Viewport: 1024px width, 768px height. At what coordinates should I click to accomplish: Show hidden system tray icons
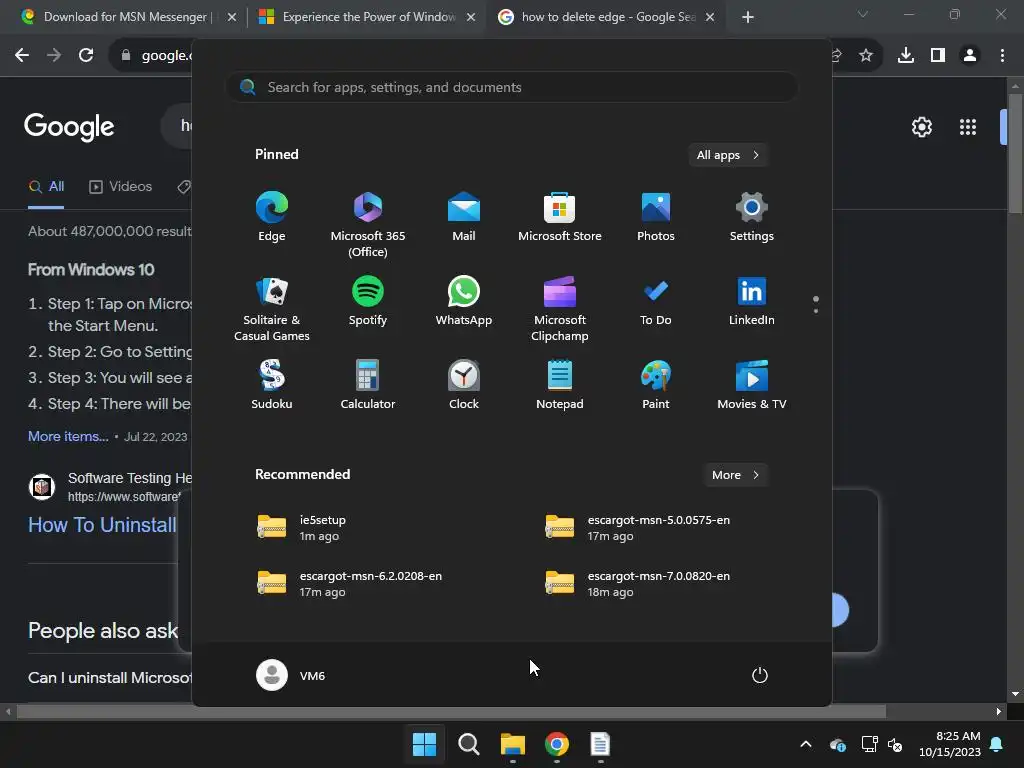(x=806, y=744)
